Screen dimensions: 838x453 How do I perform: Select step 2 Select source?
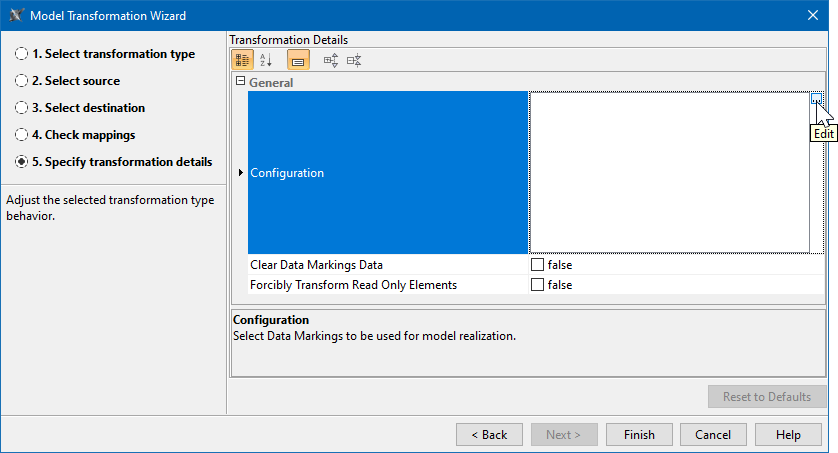[68, 81]
